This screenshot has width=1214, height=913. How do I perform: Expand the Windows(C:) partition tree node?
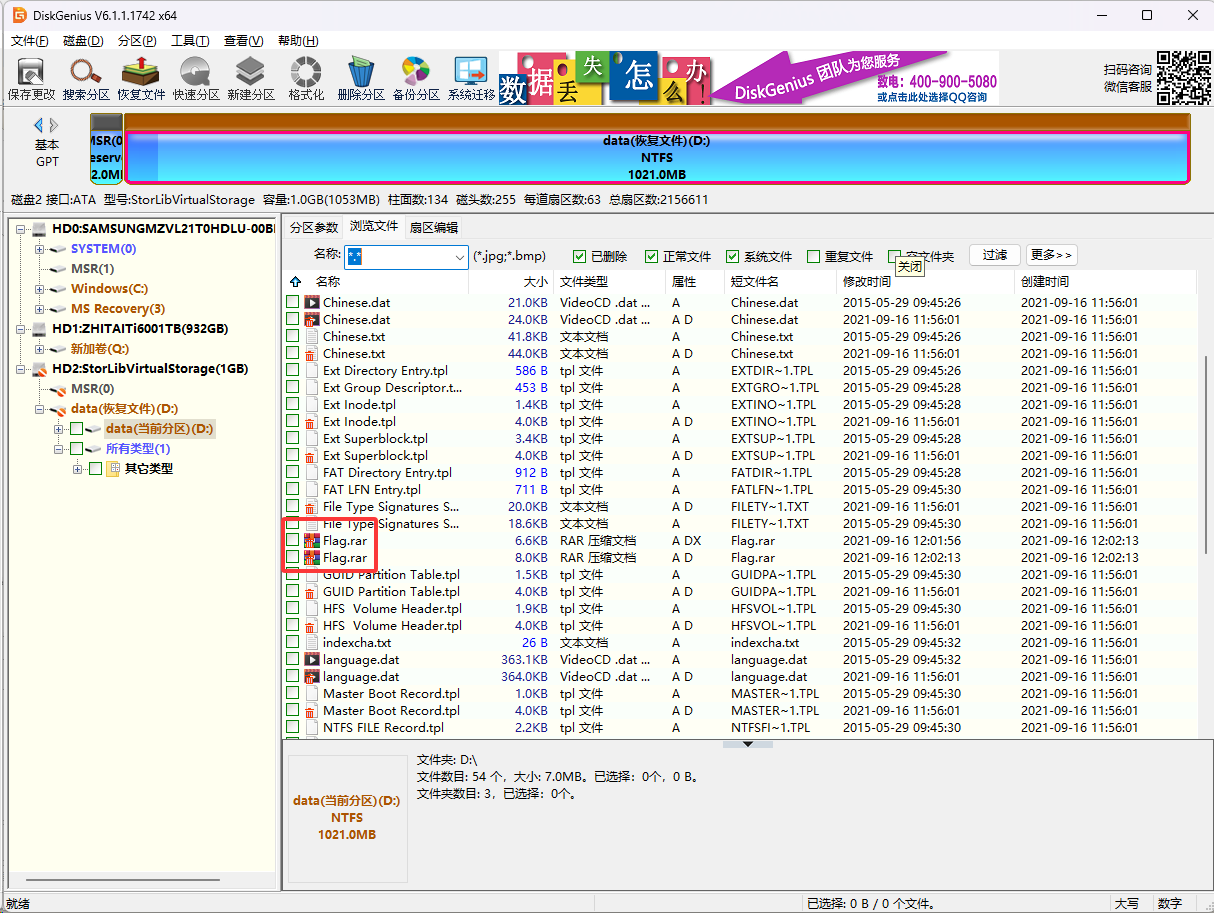(x=40, y=289)
